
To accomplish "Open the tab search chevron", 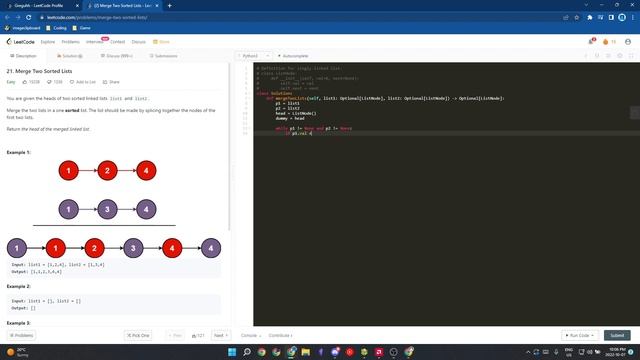I will point(586,5).
